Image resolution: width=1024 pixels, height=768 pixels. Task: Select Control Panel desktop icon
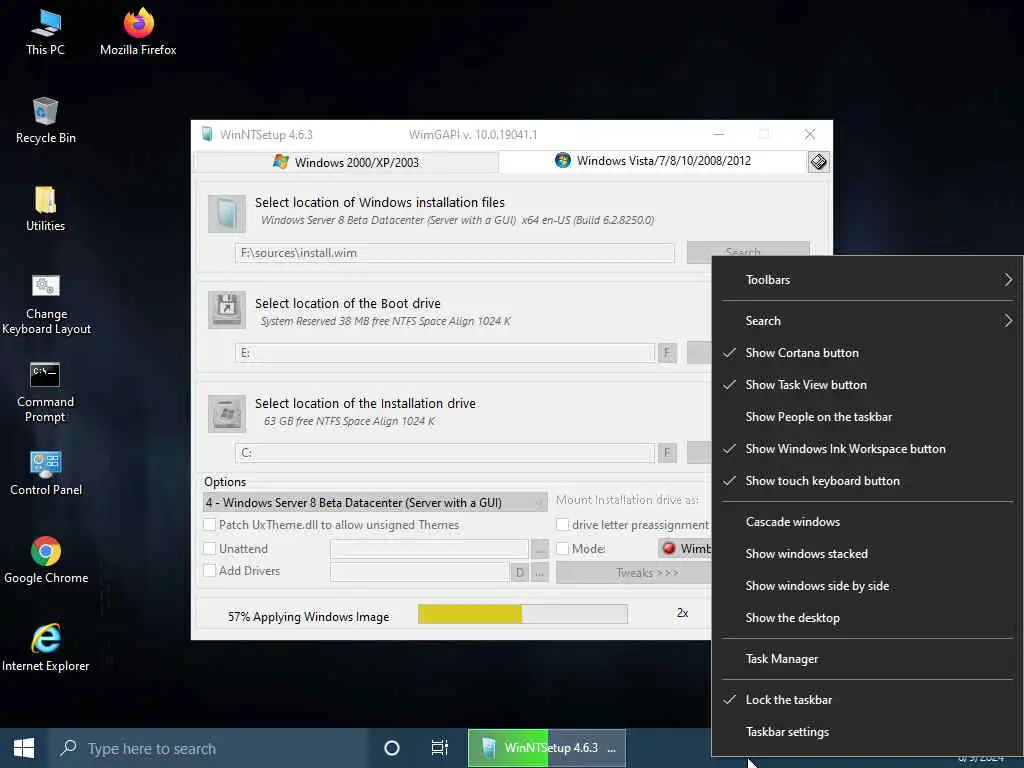tap(46, 473)
